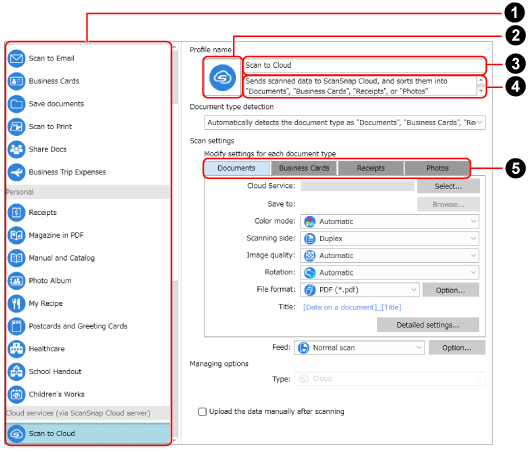Click the Date on a document title link
The image size is (528, 453).
(x=352, y=307)
